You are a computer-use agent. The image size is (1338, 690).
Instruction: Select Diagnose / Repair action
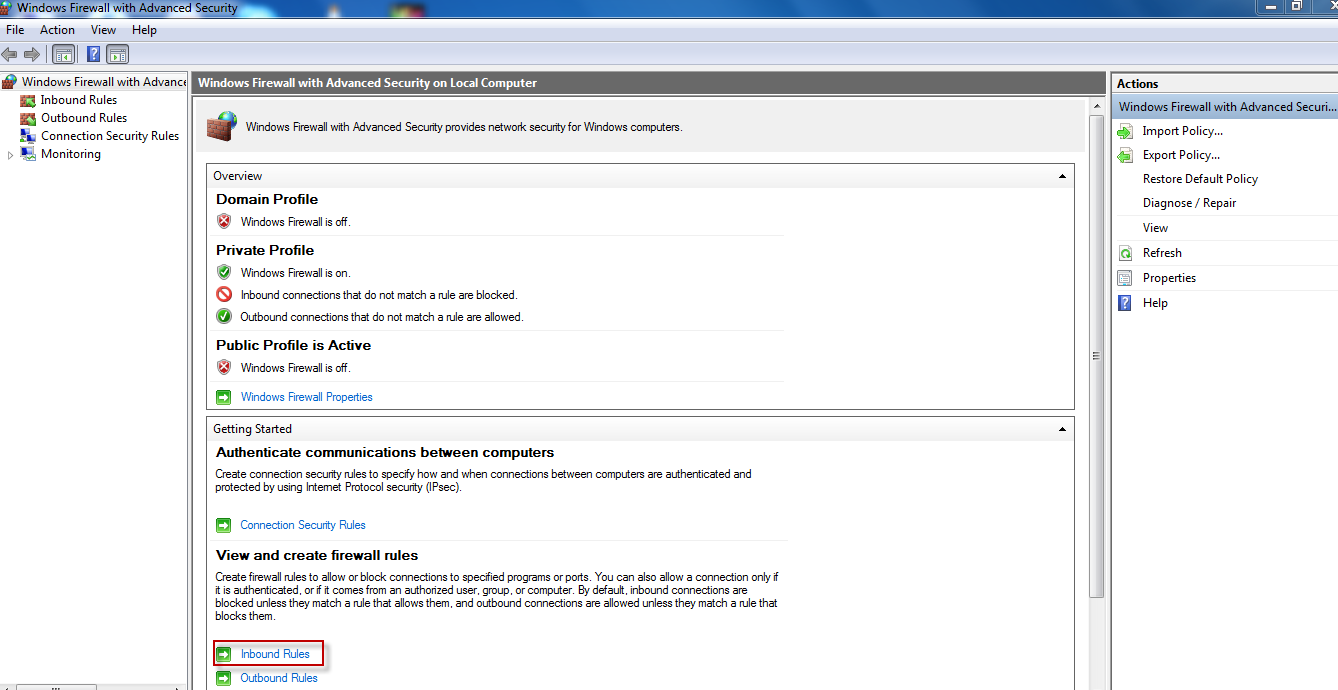(x=1189, y=203)
